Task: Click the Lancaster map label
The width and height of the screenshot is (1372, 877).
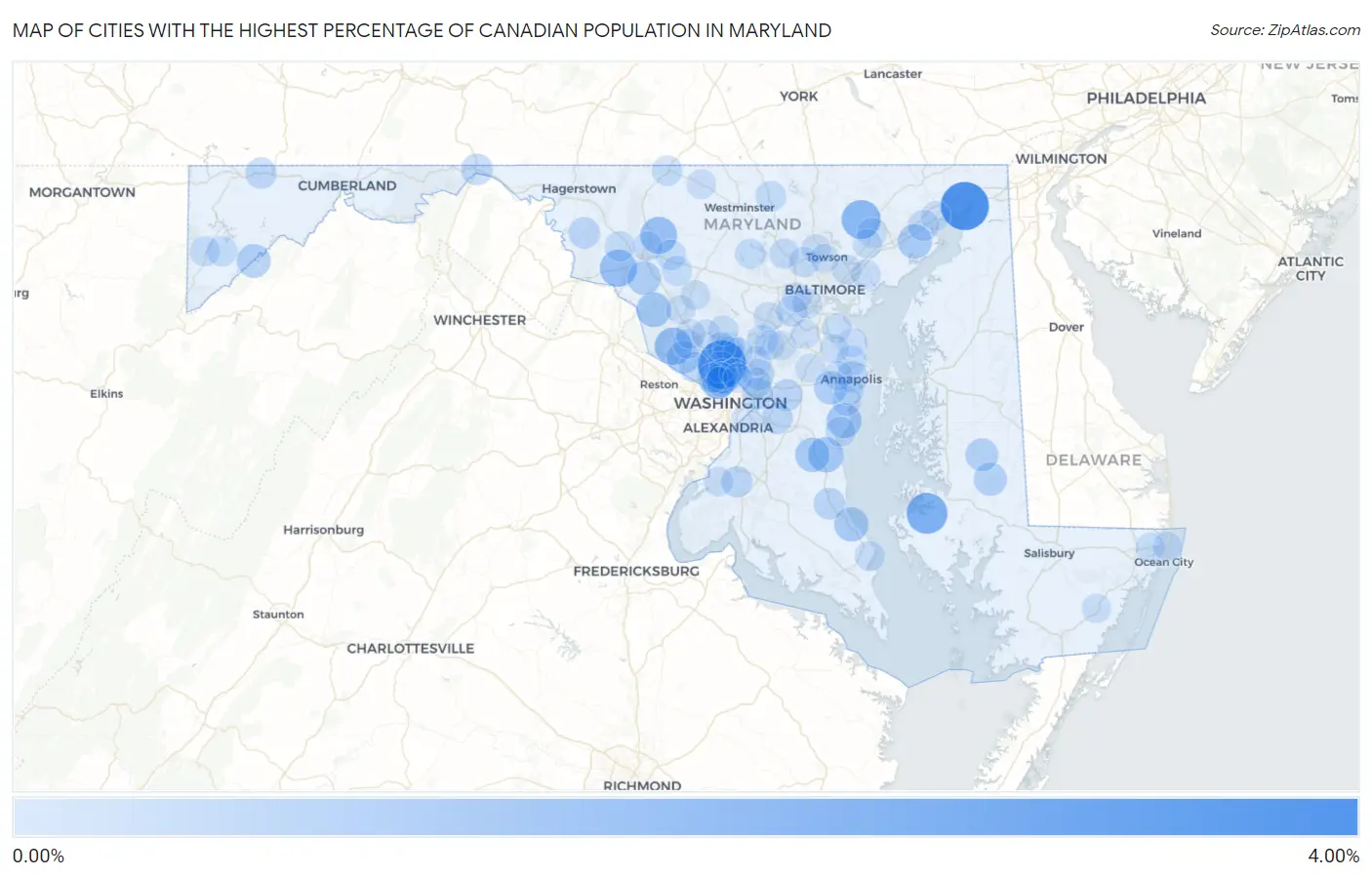Action: click(x=892, y=73)
